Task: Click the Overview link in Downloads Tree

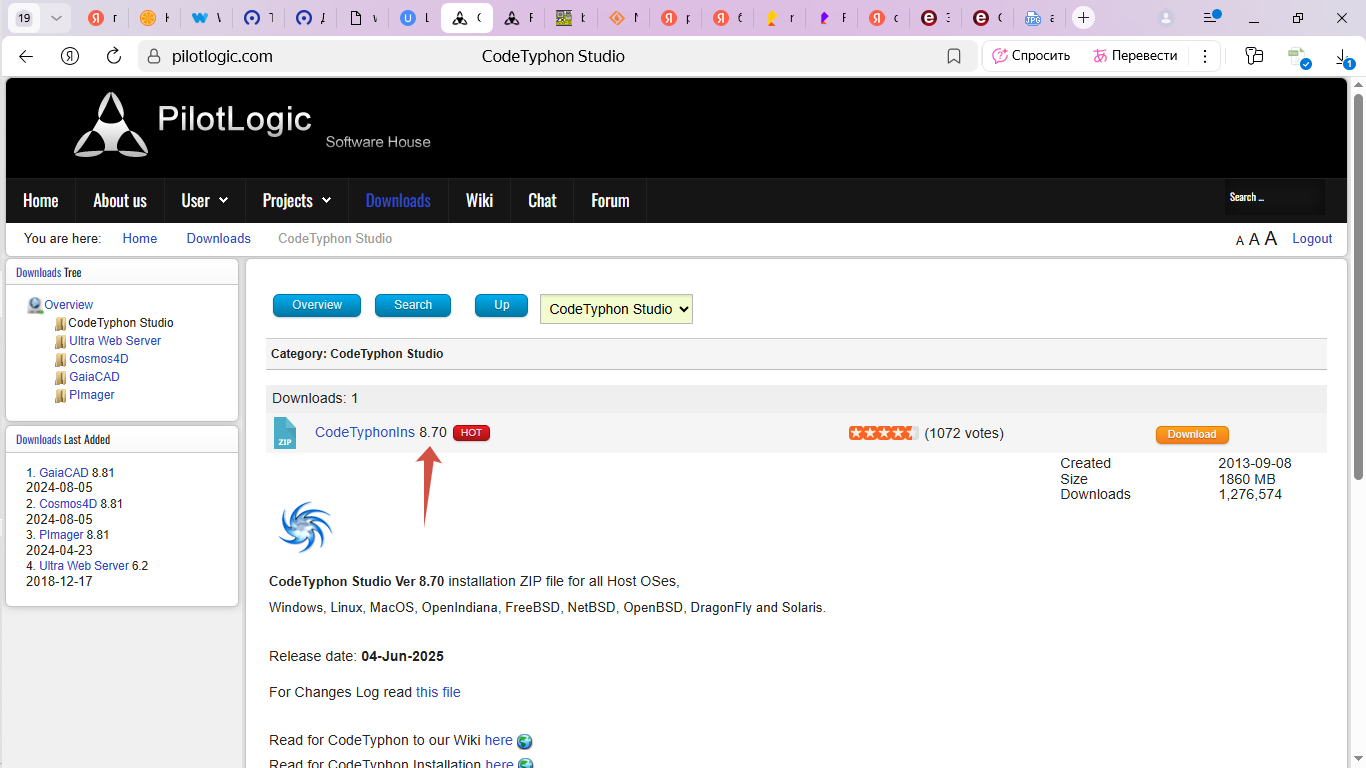Action: [68, 305]
